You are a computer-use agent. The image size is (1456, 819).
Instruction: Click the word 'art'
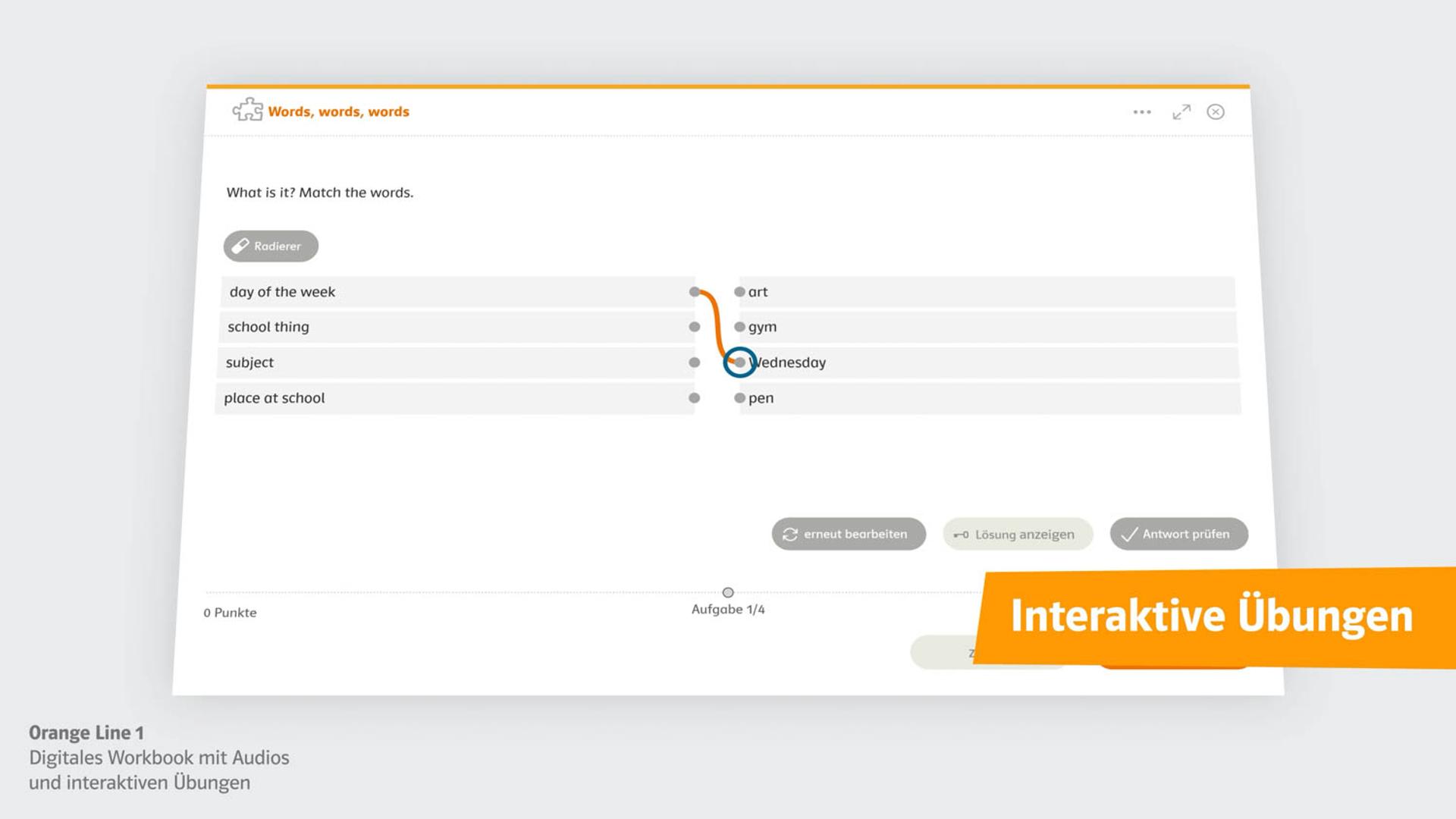point(758,292)
